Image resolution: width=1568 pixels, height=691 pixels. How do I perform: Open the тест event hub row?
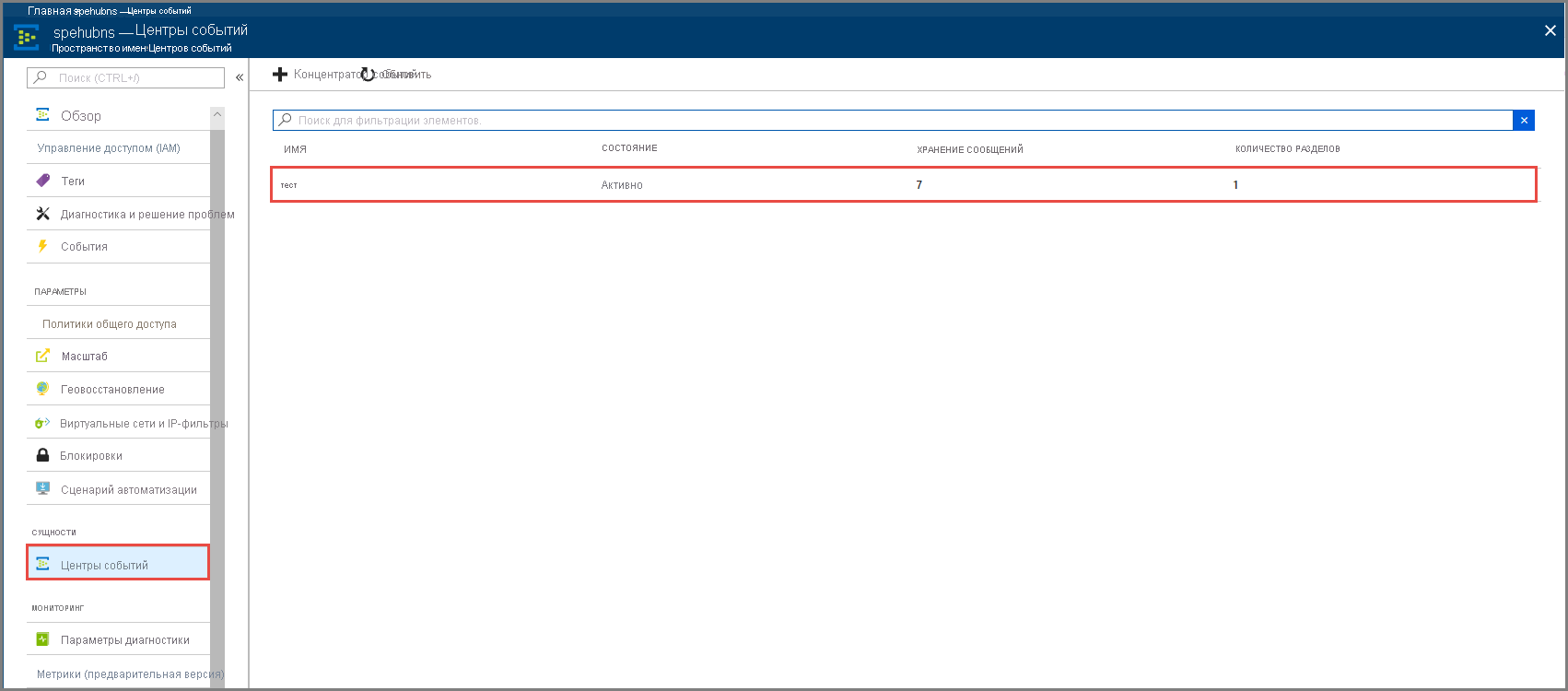904,184
